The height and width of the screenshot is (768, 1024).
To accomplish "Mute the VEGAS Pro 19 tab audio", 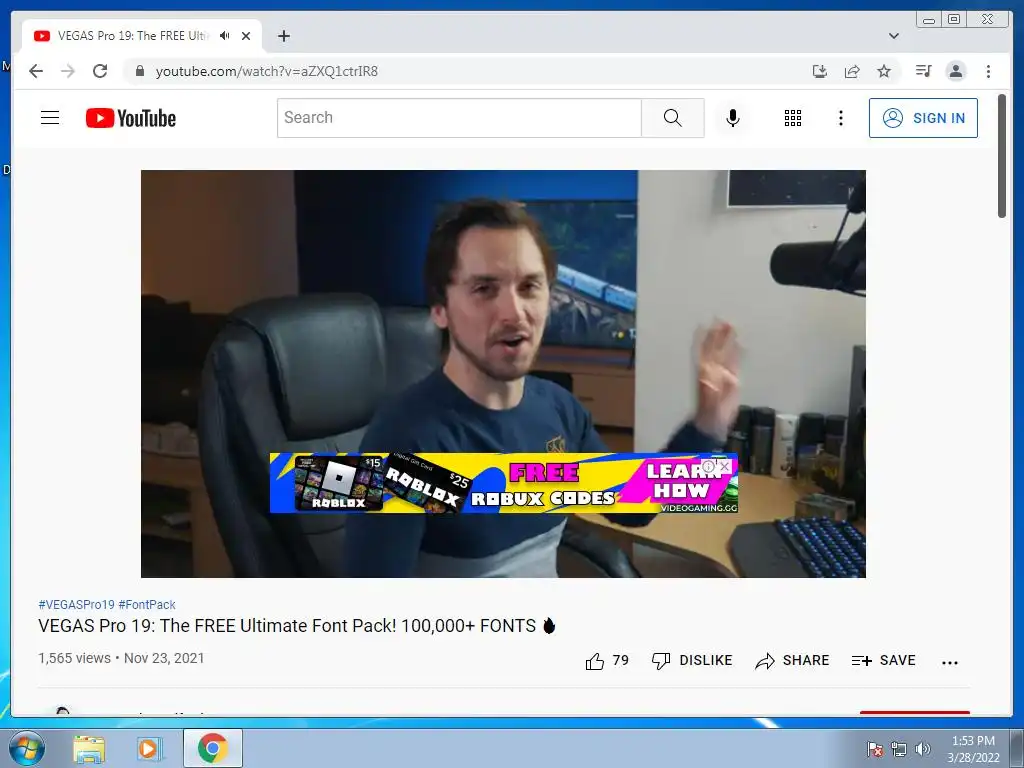I will (x=225, y=36).
